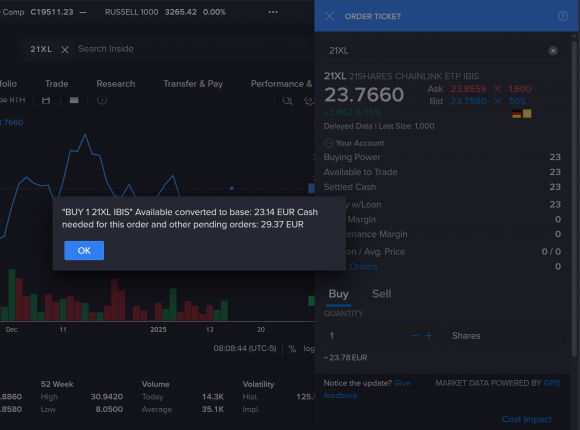The width and height of the screenshot is (580, 430).
Task: Clear the 21XL symbol search field
Action: (553, 51)
